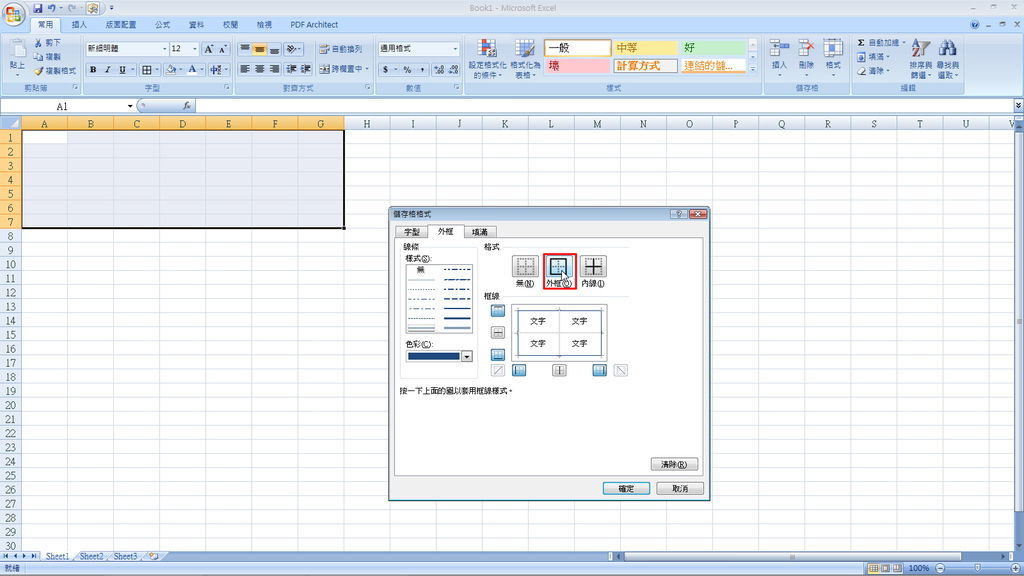Viewport: 1024px width, 576px height.
Task: Click the center text align icon
Action: (x=259, y=69)
